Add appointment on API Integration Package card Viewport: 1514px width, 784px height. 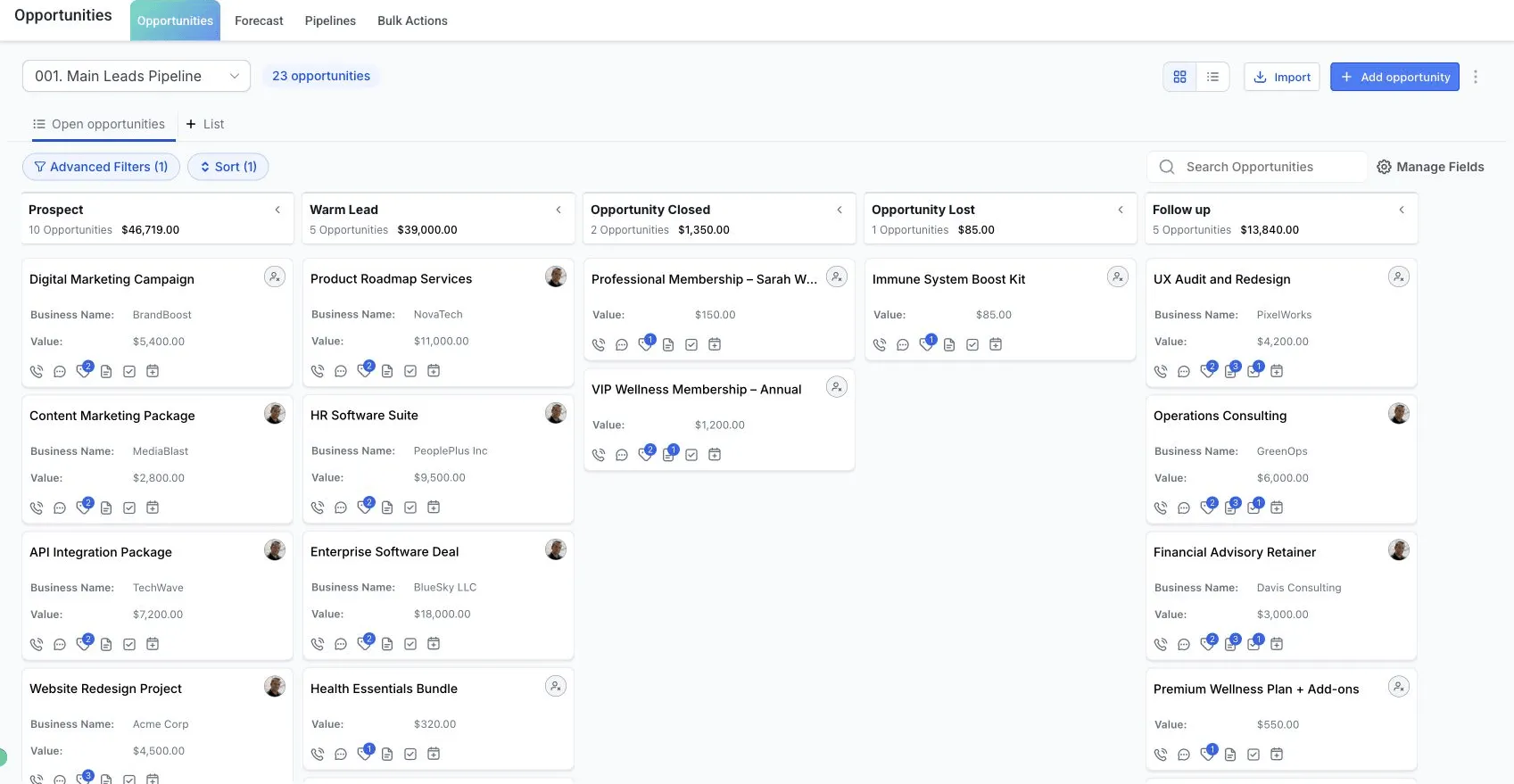[153, 644]
